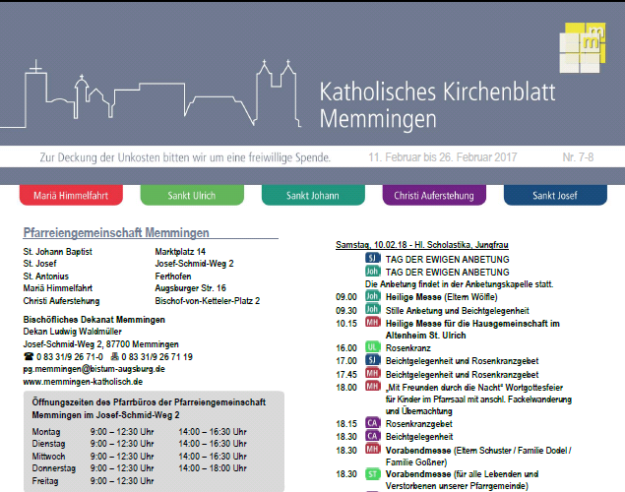Click Donnerstag afternoon hours 14:00 – 18:00 Uhr
625x492 pixels.
pyautogui.click(x=212, y=468)
